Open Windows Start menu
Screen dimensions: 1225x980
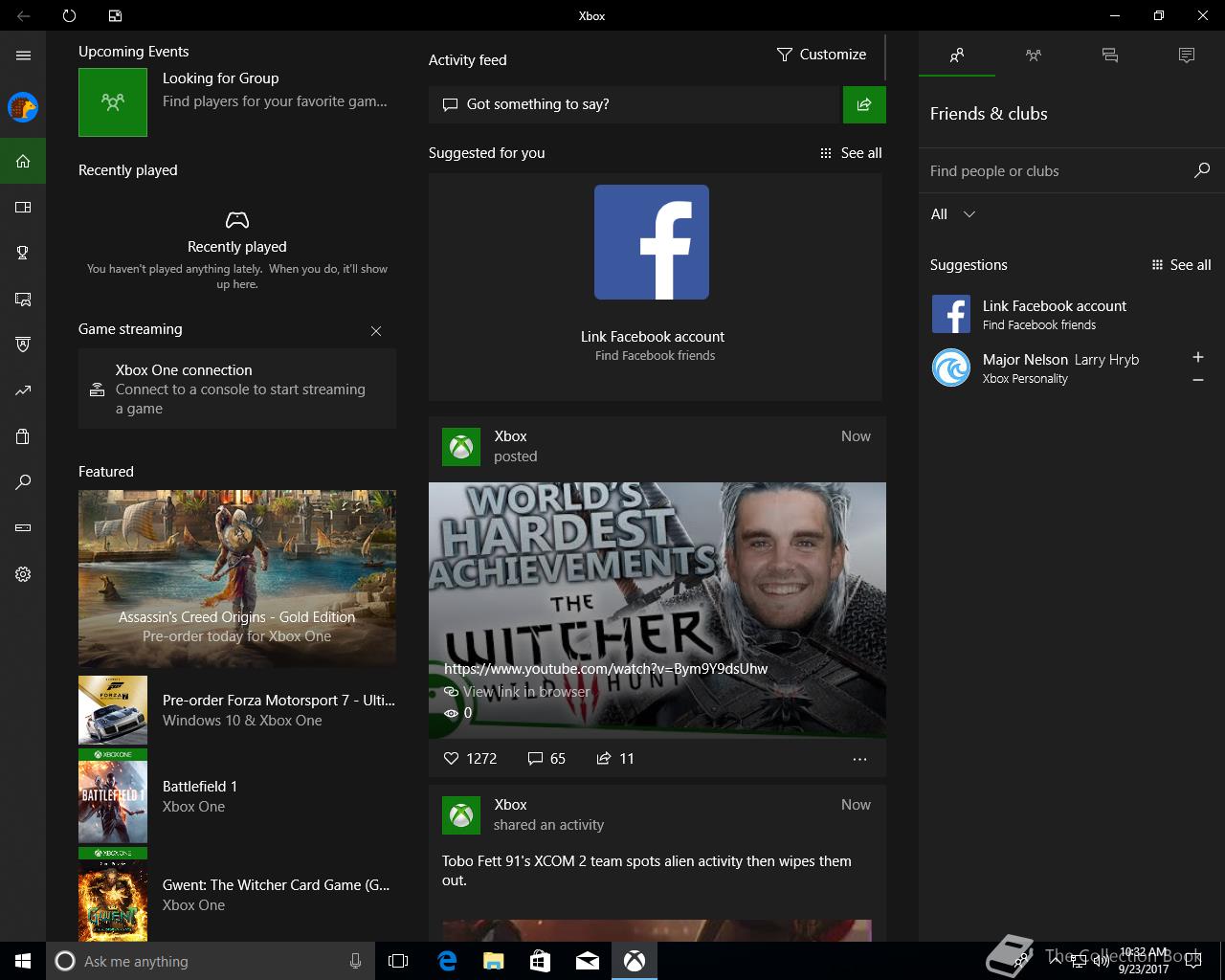(23, 961)
